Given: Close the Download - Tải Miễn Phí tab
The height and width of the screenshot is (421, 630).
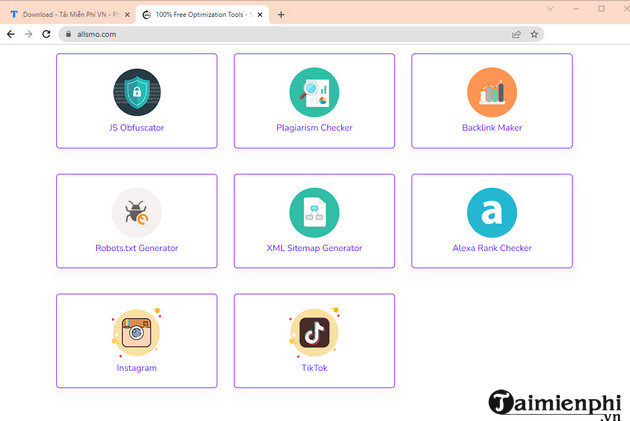Looking at the screenshot, I should (x=127, y=15).
